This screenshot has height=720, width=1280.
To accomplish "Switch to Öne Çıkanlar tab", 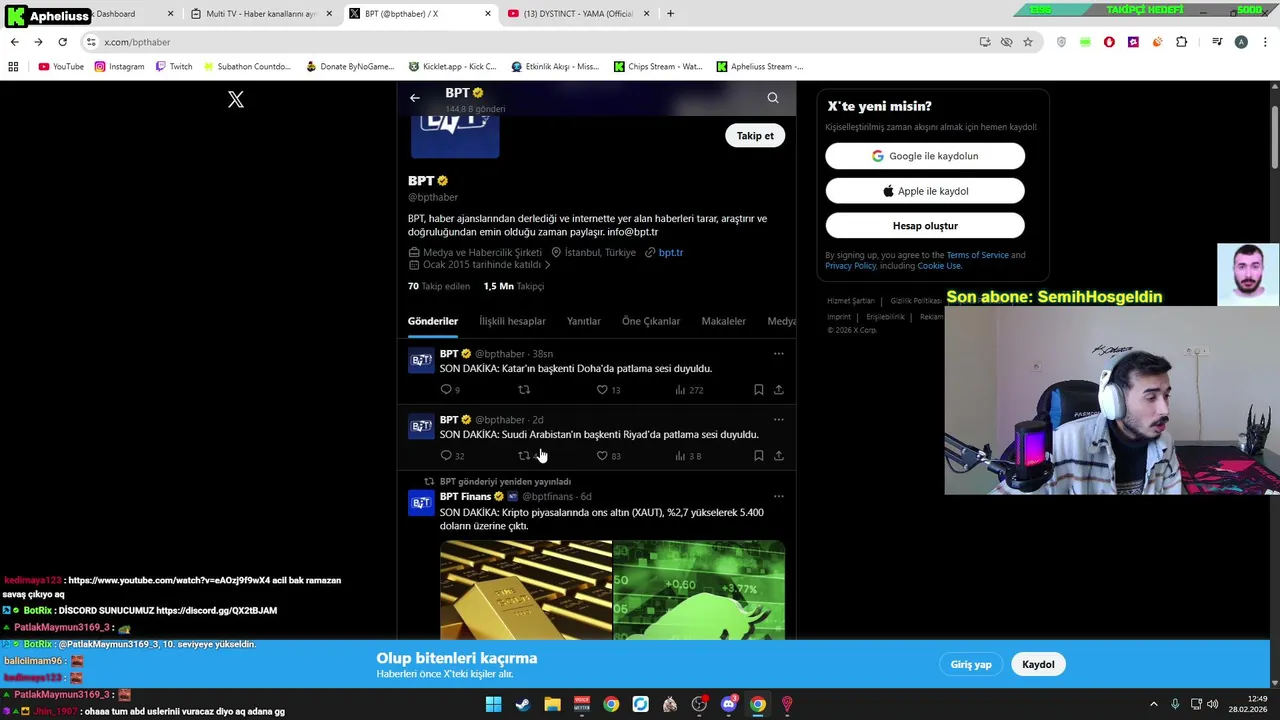I will tap(651, 321).
